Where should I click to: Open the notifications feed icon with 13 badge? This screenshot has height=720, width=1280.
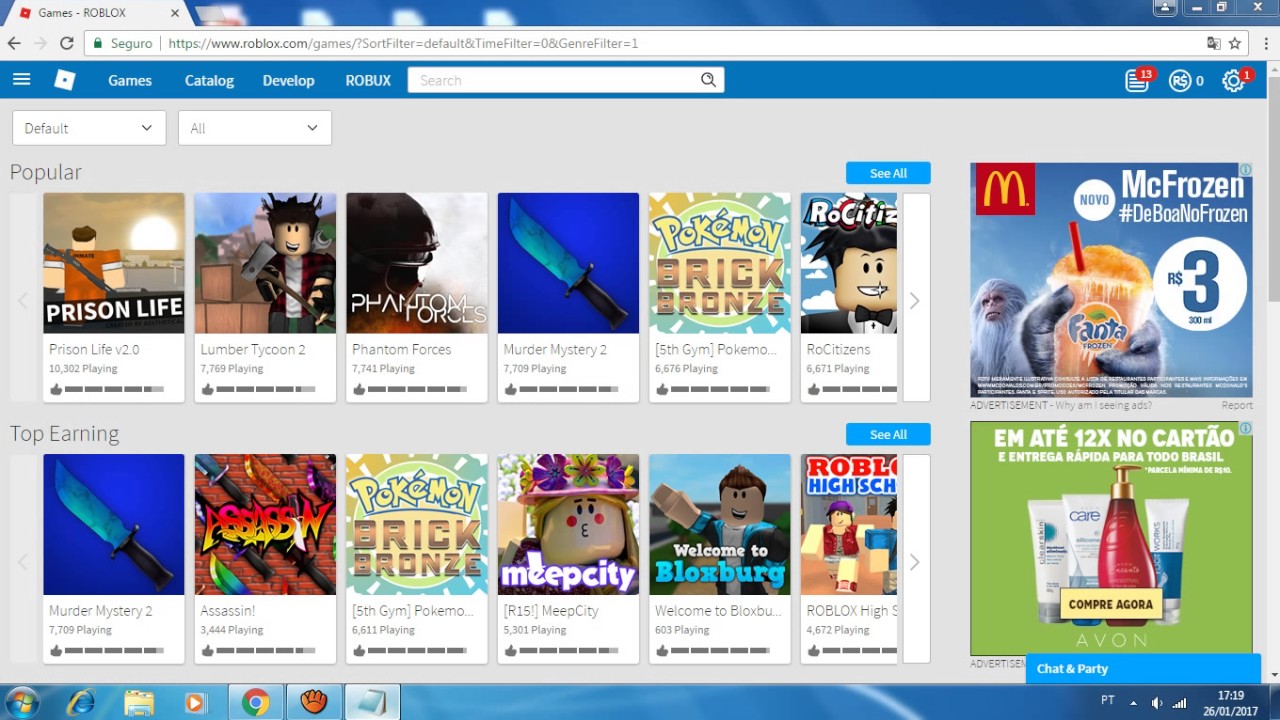tap(1137, 81)
